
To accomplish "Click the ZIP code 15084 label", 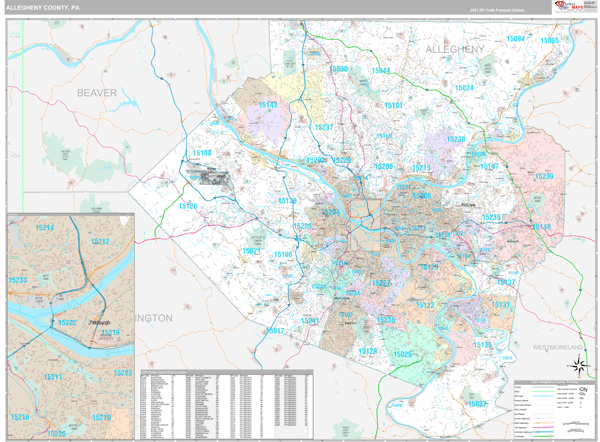I will pos(515,39).
